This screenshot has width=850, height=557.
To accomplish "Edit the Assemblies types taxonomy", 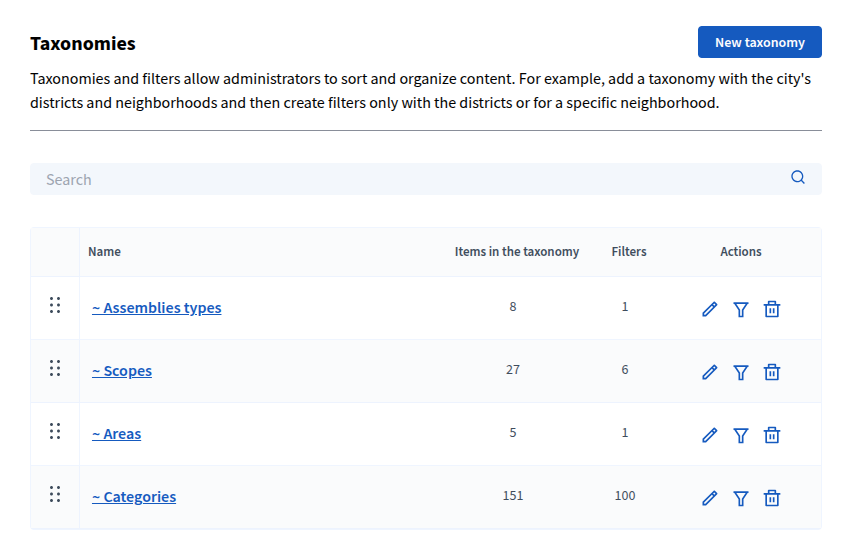I will pyautogui.click(x=710, y=309).
